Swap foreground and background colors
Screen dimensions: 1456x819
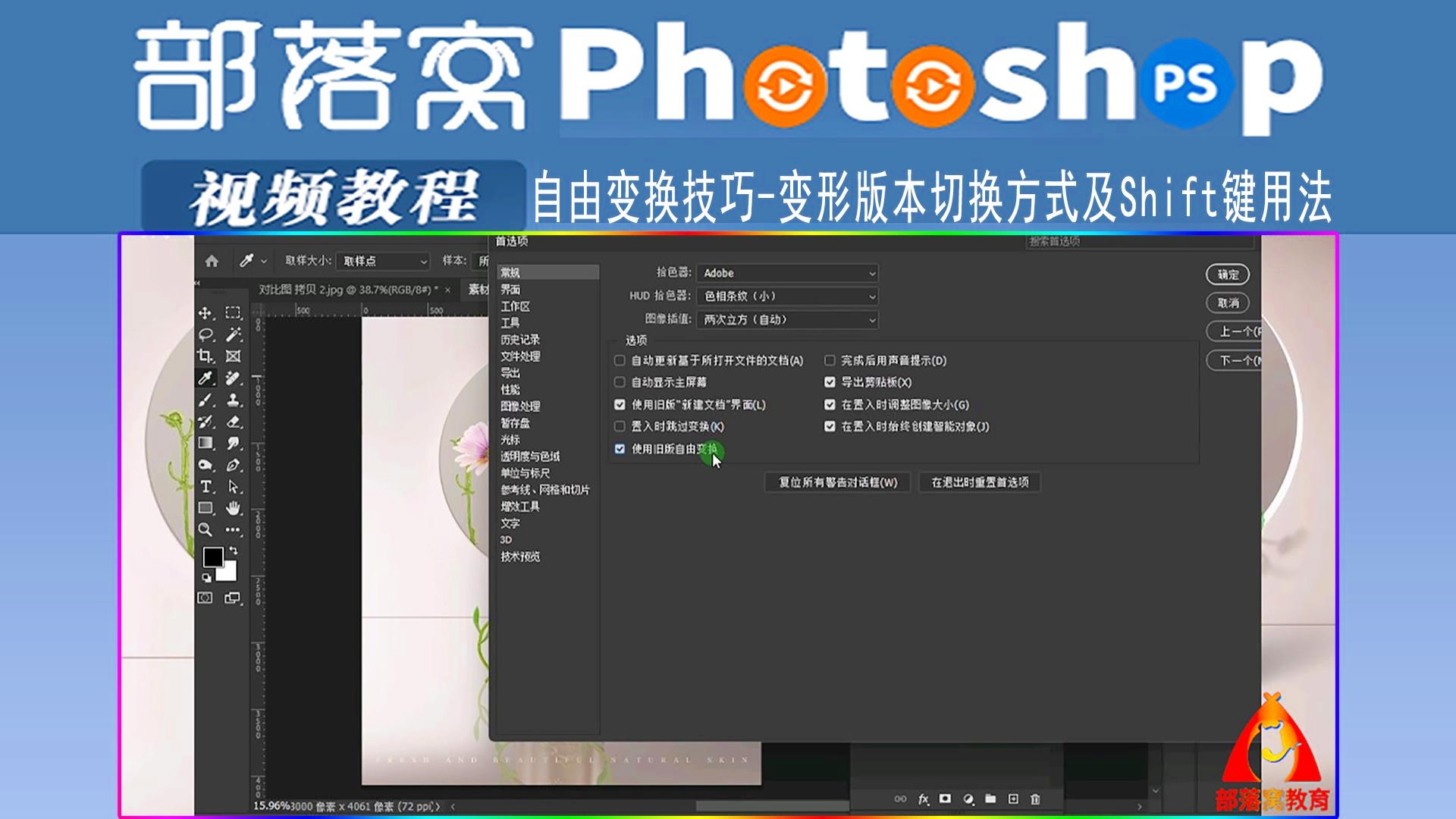234,551
